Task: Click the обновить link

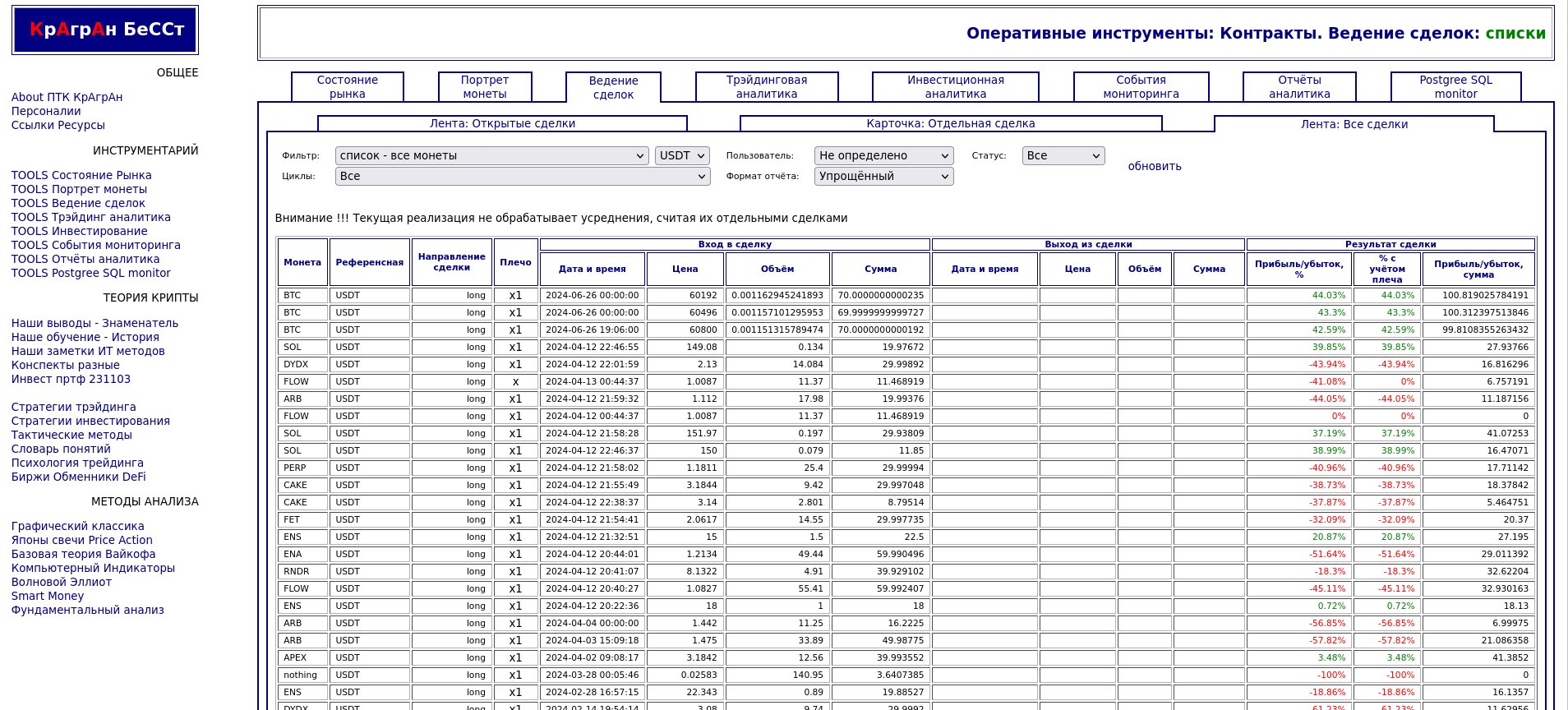Action: (1154, 166)
